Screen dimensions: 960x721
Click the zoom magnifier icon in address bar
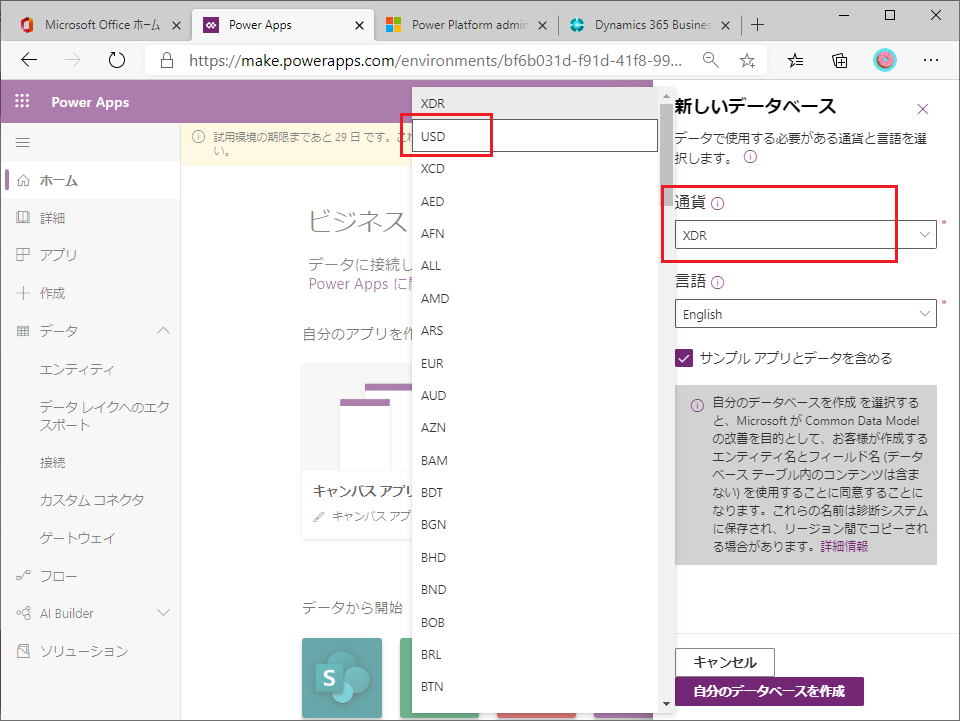pos(710,60)
